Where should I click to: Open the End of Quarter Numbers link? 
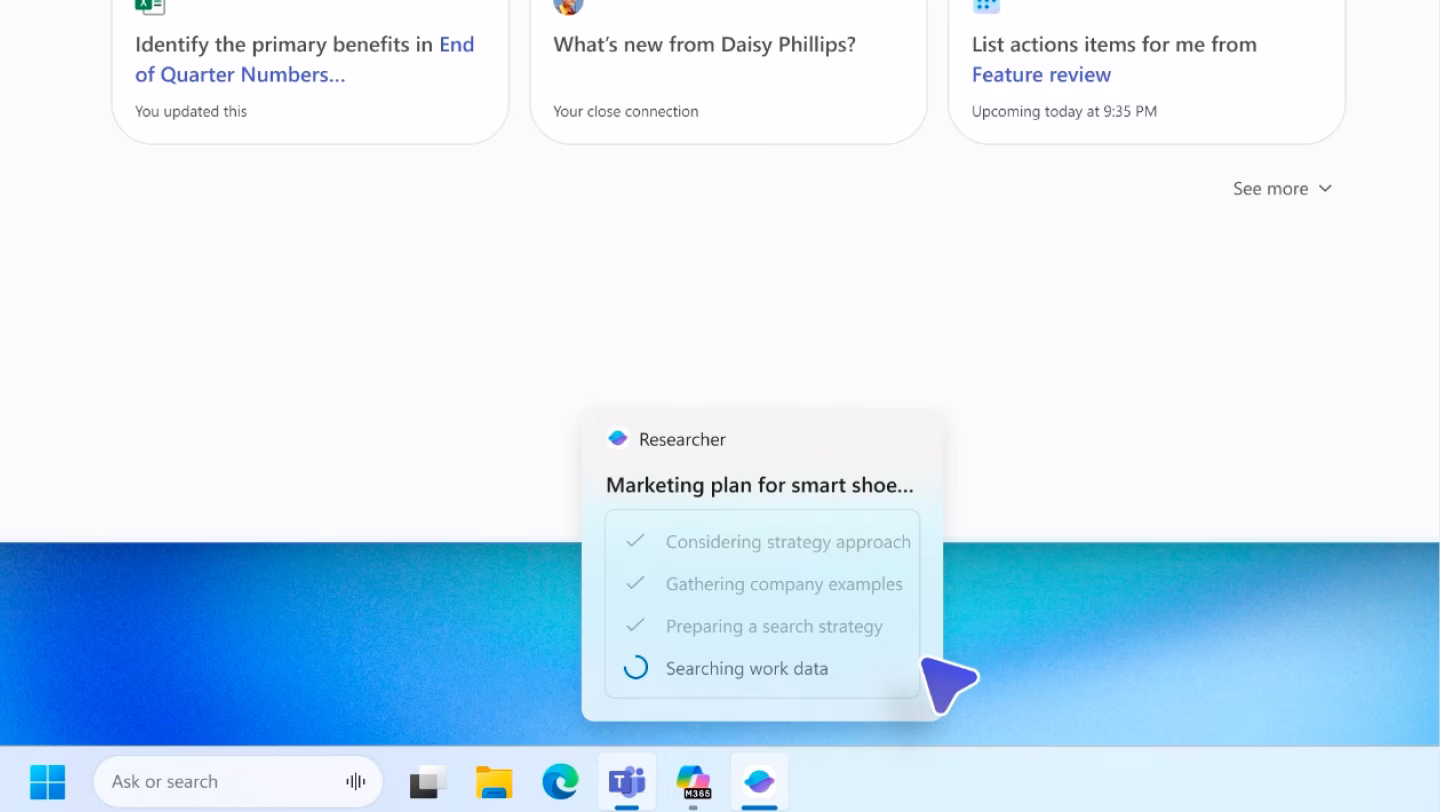click(304, 59)
